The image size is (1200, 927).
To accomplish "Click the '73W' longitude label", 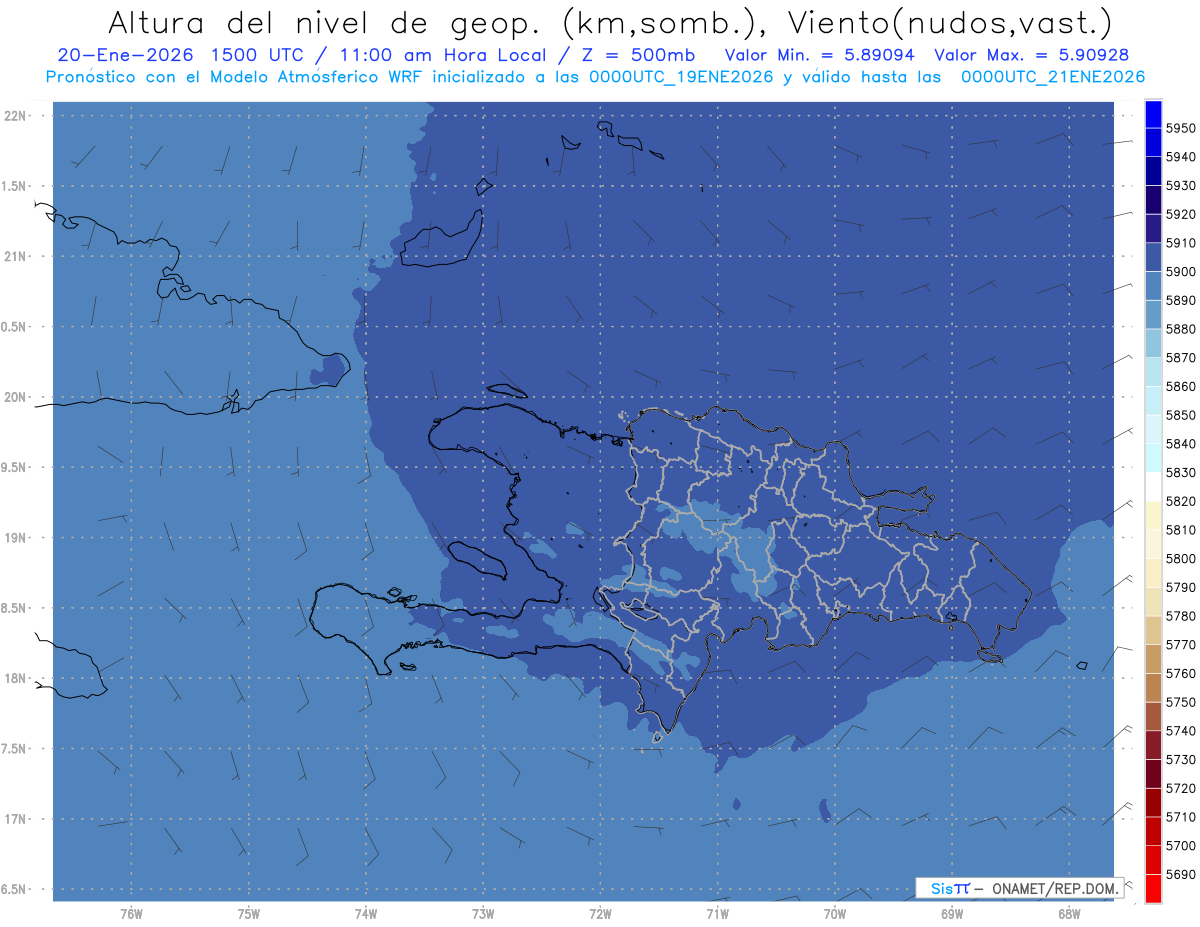I will 483,914.
